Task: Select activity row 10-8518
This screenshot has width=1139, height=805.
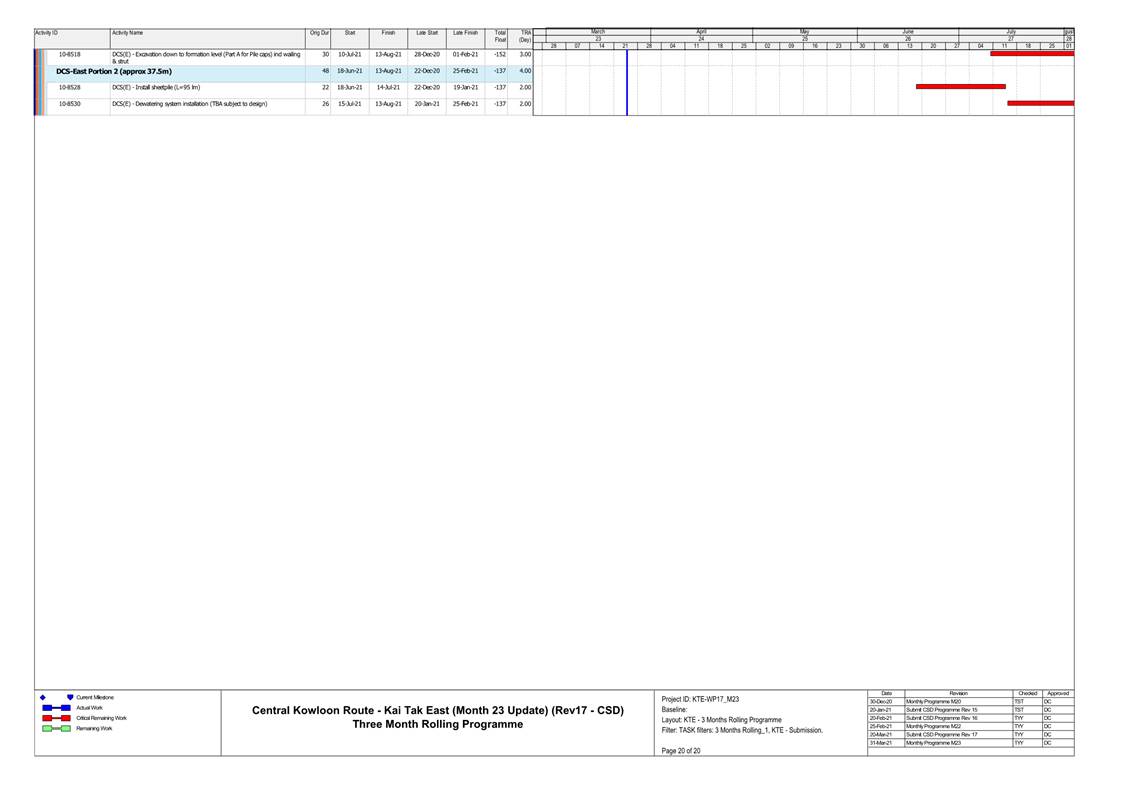Action: click(70, 54)
